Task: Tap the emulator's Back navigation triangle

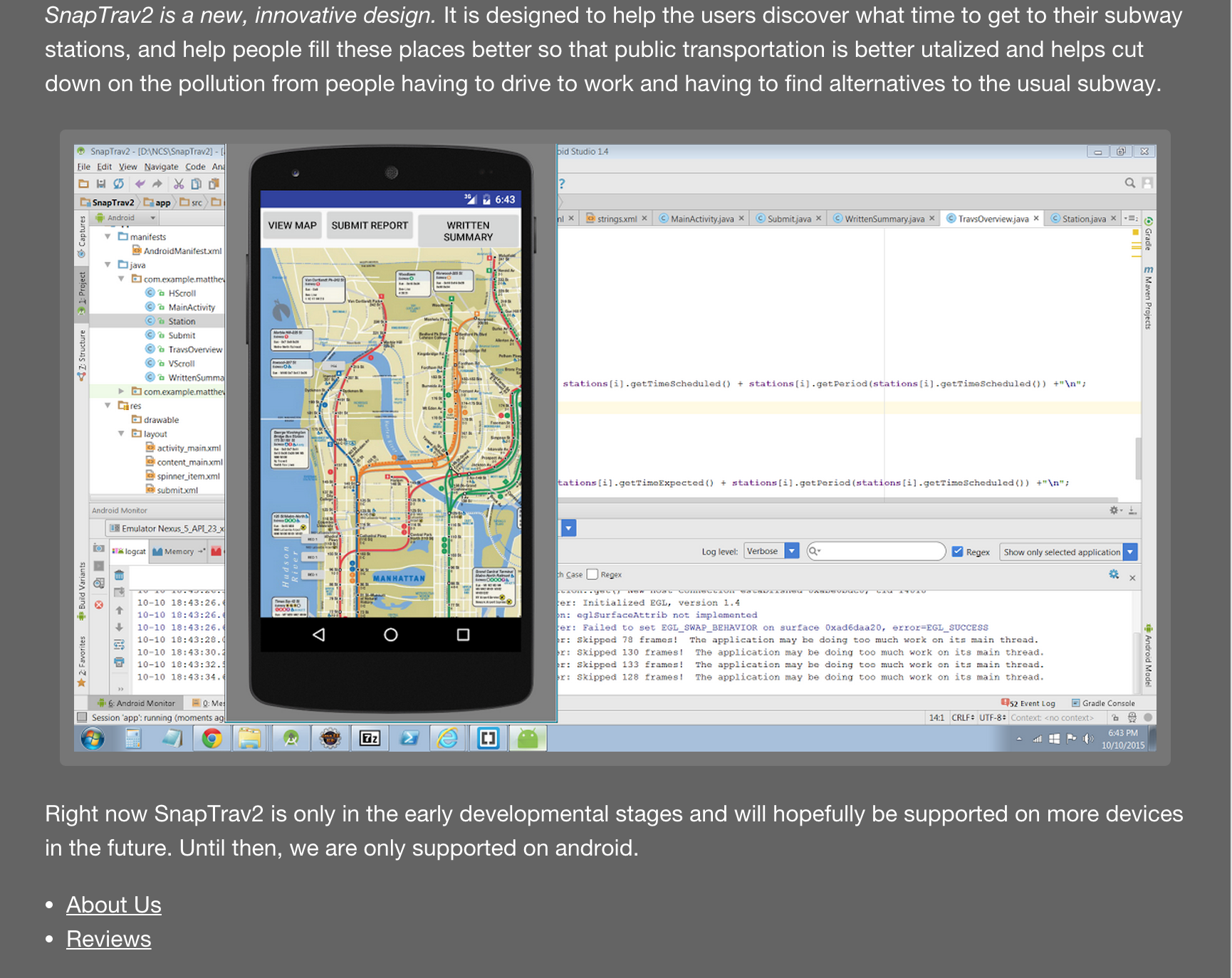Action: point(319,634)
